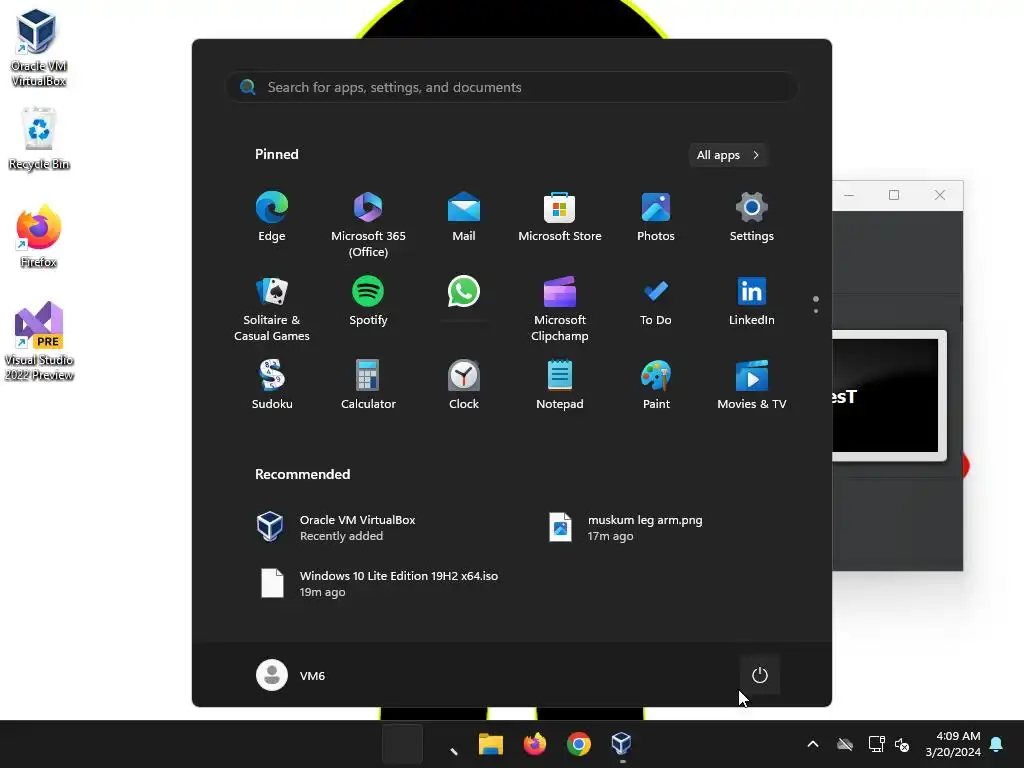
Task: Open the WhatsApp pinned icon
Action: click(464, 292)
